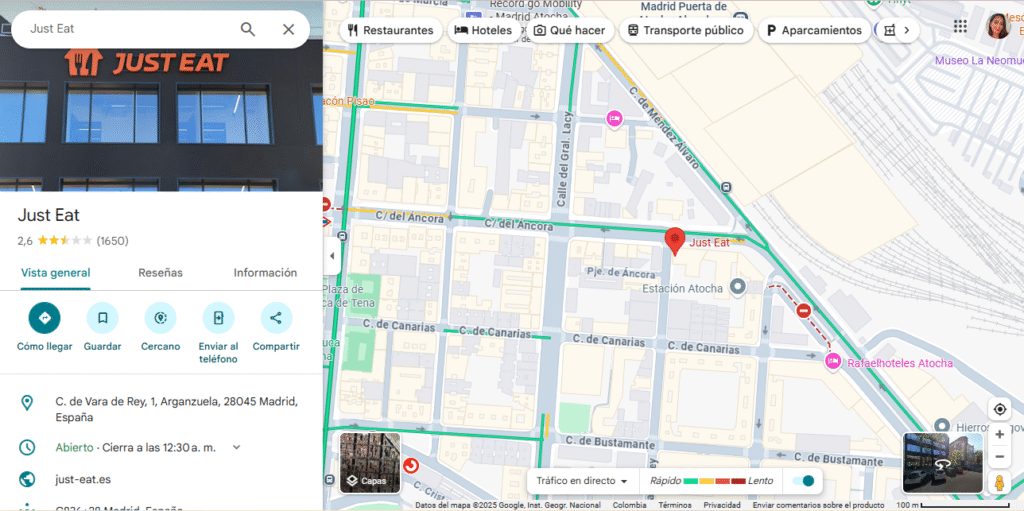1024x511 pixels.
Task: Click the website globe icon
Action: (27, 480)
